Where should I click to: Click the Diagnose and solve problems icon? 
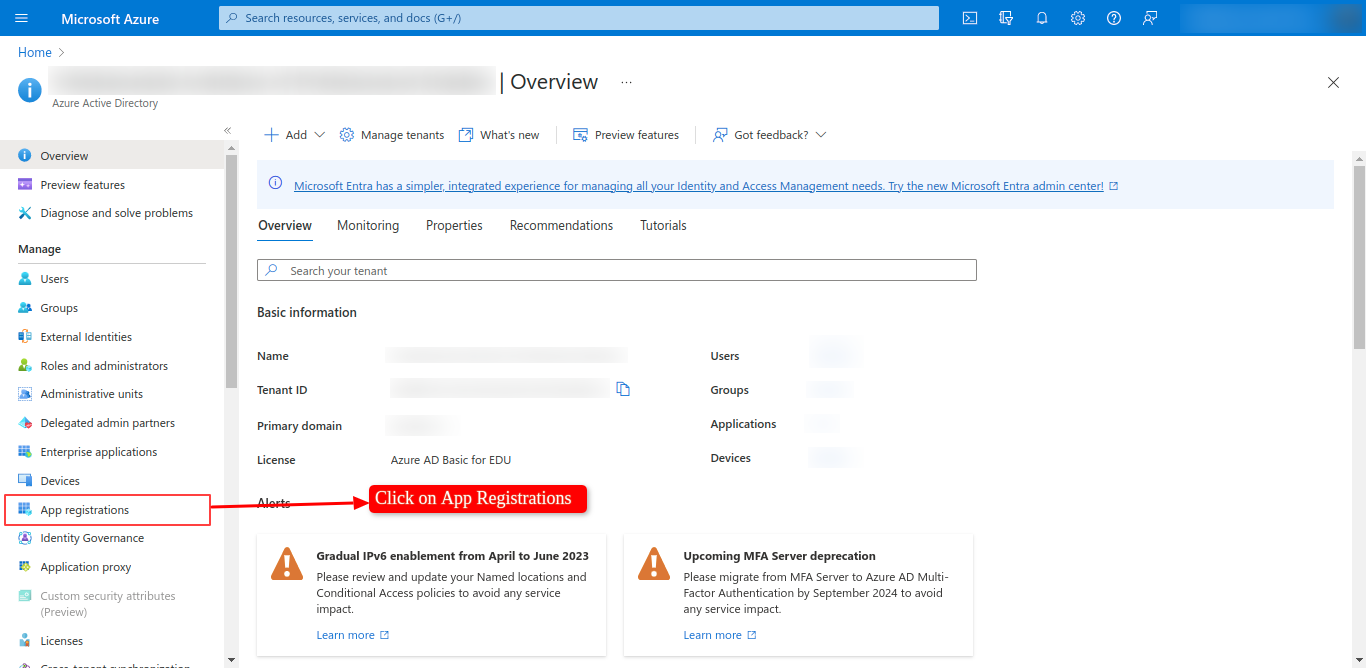(25, 213)
